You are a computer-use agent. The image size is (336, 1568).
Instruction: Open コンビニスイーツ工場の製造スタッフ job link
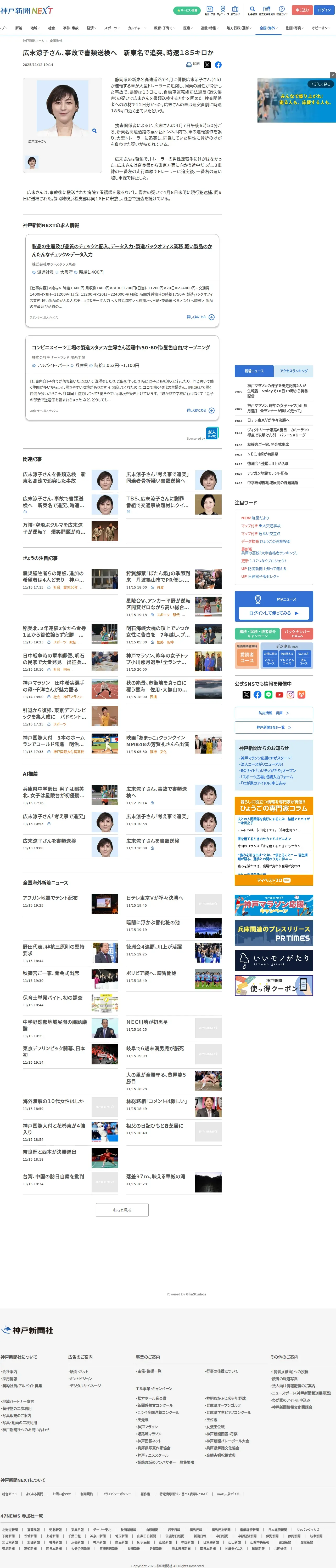(x=121, y=348)
